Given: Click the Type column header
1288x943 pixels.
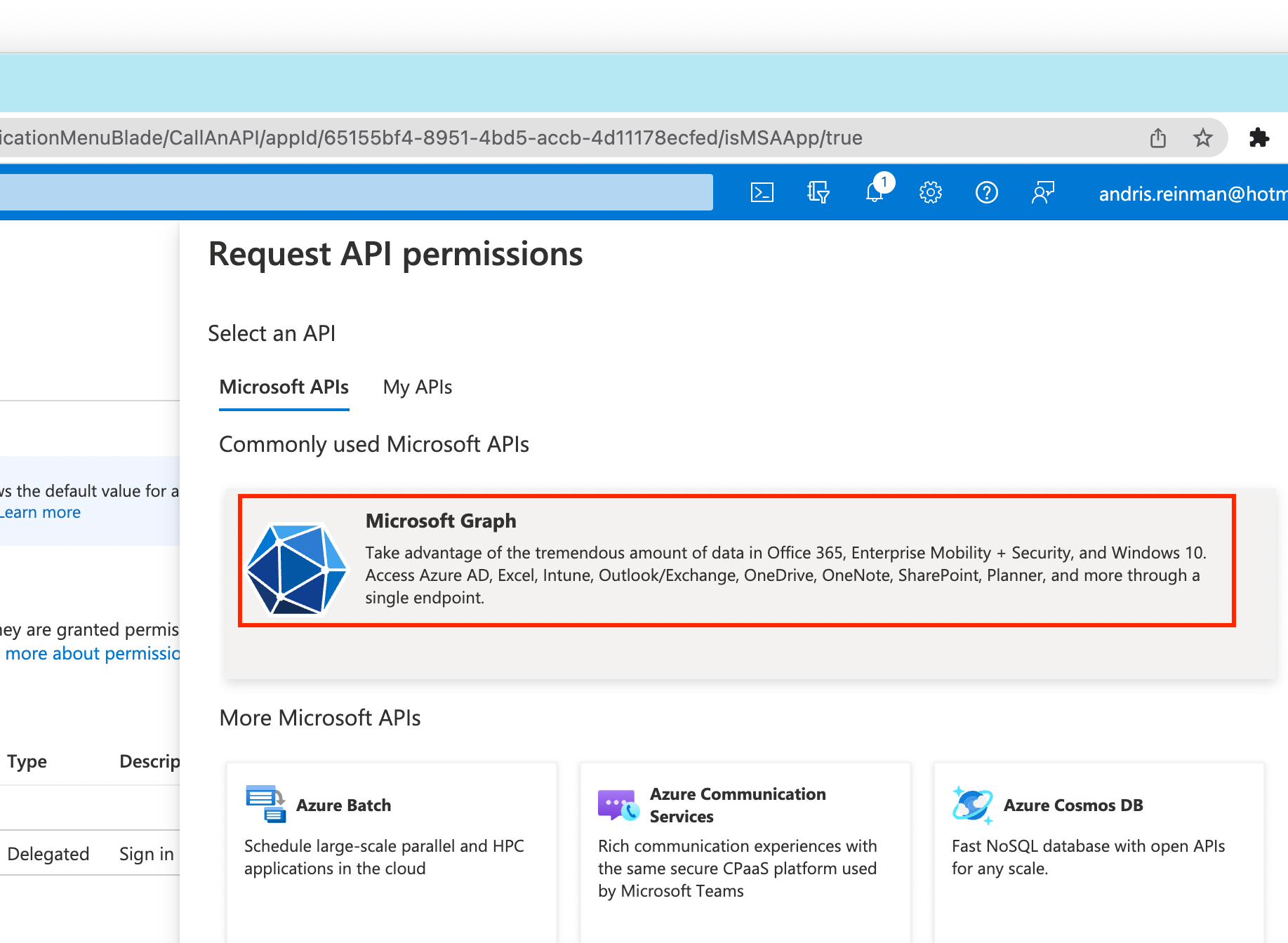Looking at the screenshot, I should (x=27, y=761).
